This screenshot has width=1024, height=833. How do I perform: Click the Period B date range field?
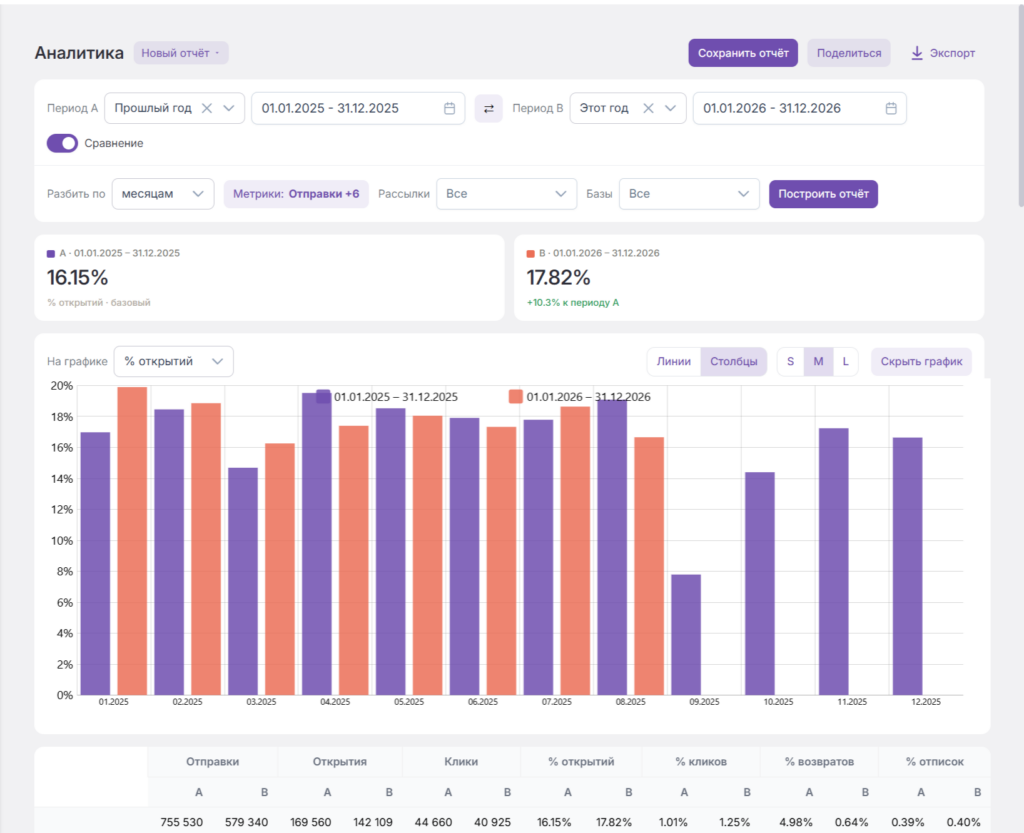pyautogui.click(x=799, y=108)
